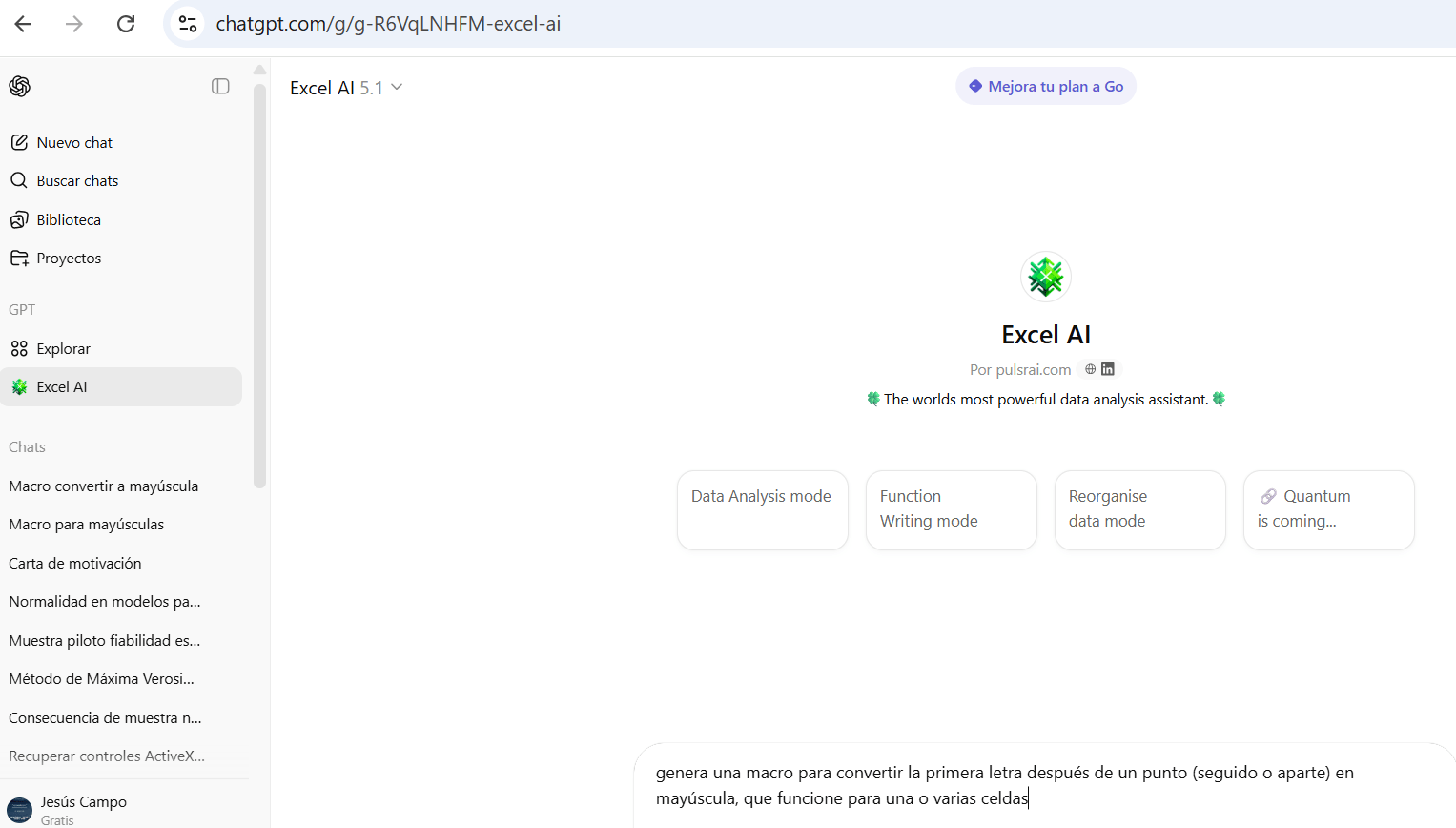Click the browser back arrow

tap(24, 24)
